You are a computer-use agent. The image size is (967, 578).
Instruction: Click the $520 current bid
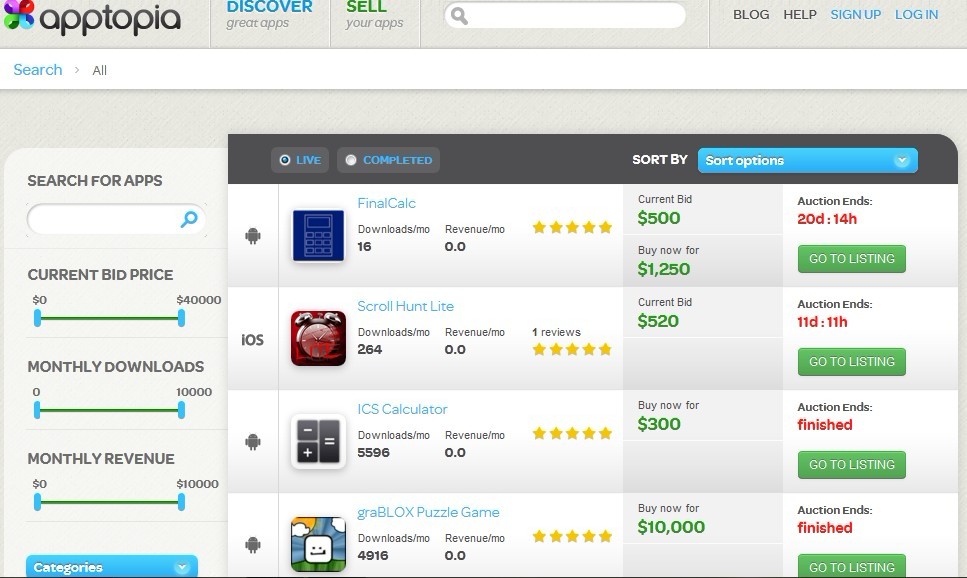point(658,321)
